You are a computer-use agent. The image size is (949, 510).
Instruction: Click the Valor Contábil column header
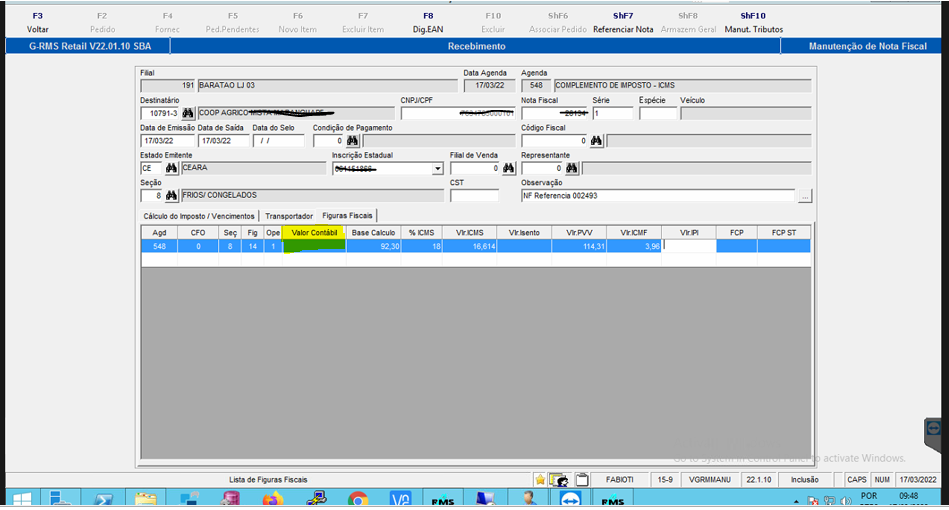click(314, 233)
